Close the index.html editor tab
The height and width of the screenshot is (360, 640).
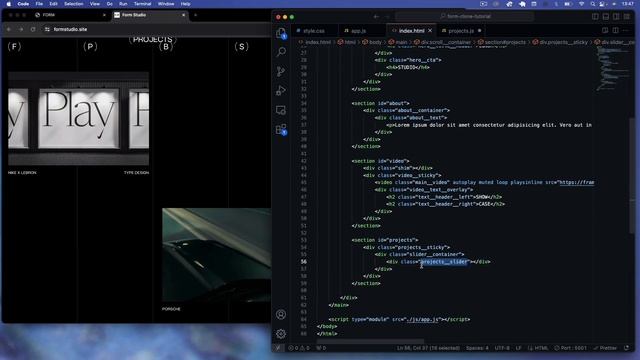(x=430, y=31)
